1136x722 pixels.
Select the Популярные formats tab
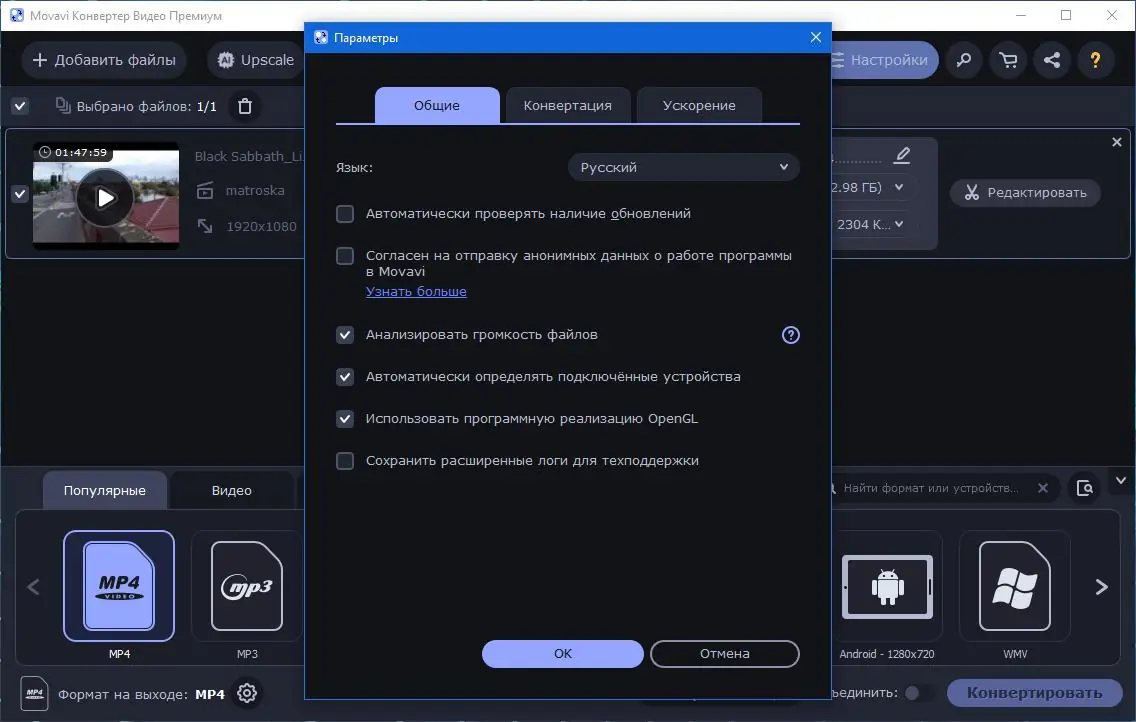(104, 490)
